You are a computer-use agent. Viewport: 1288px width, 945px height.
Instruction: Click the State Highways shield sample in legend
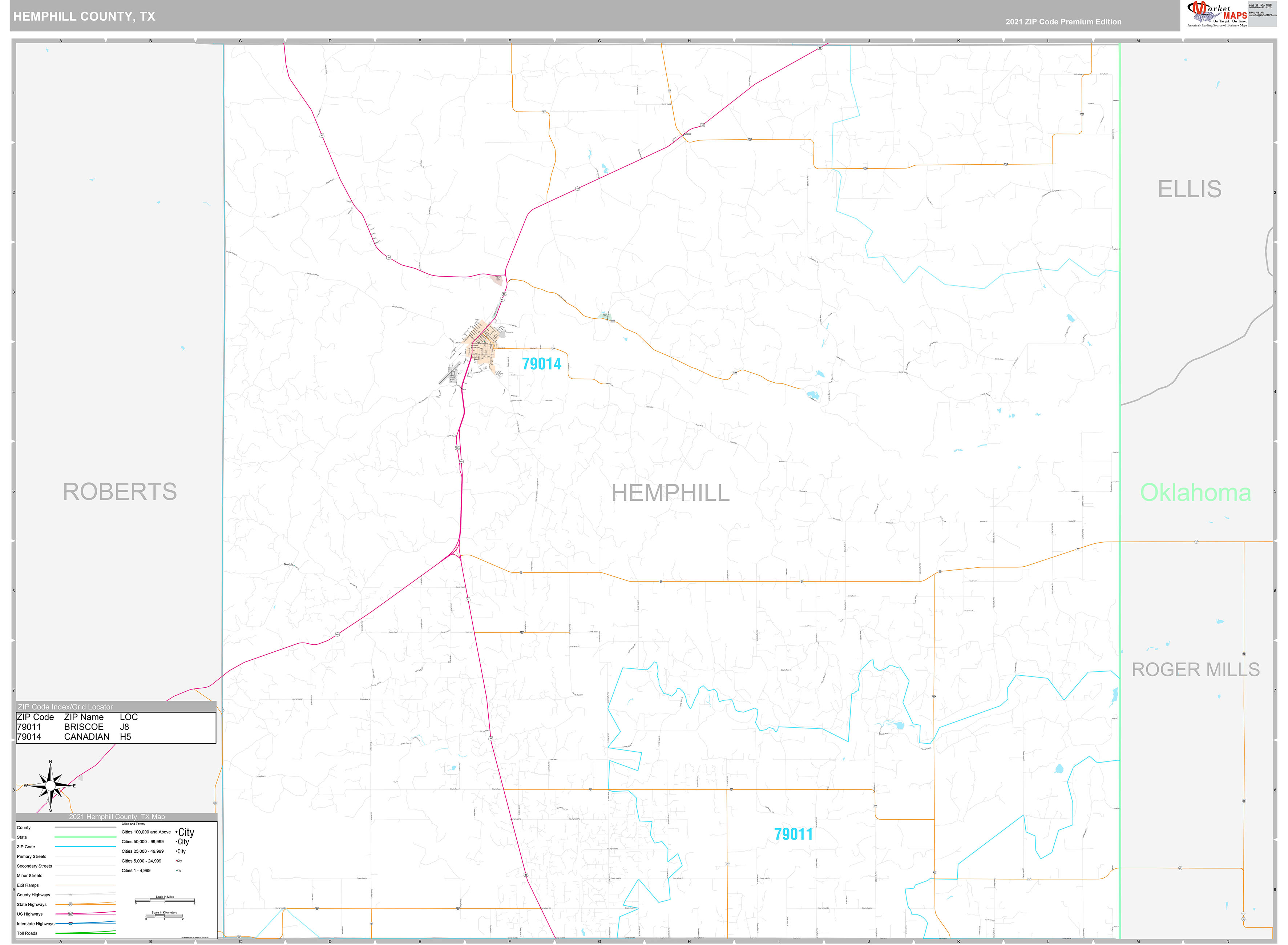click(x=71, y=904)
